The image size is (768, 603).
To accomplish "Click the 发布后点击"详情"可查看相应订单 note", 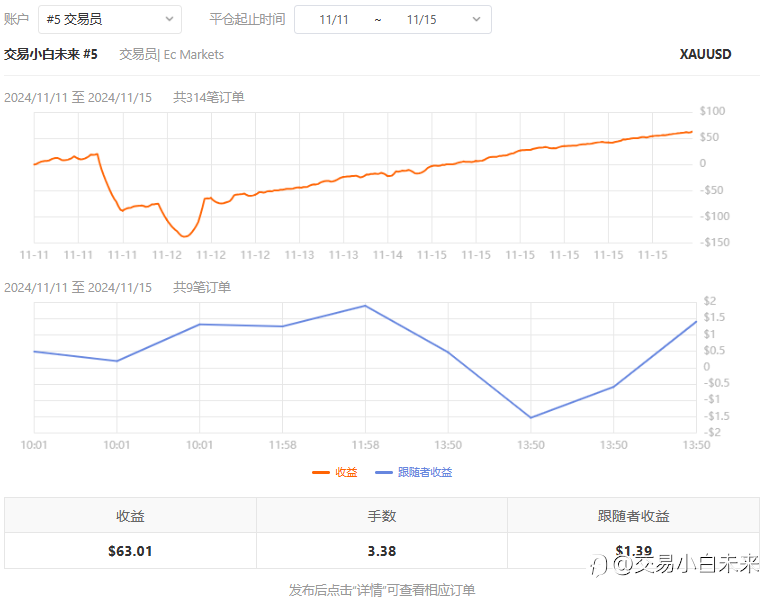I will coord(382,590).
